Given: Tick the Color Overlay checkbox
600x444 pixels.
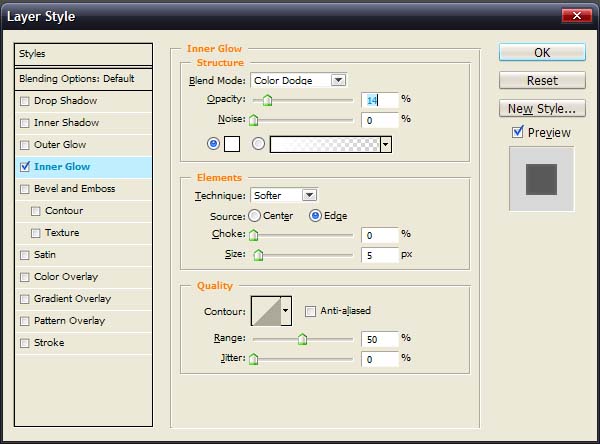Looking at the screenshot, I should click(24, 277).
